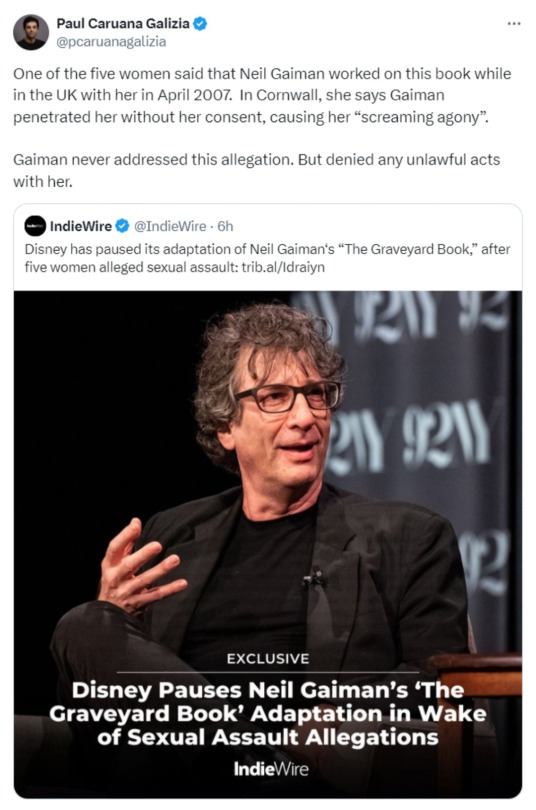Click the EXCLUSIVE label above the headline
Viewport: 536px width, 810px height.
coord(268,659)
